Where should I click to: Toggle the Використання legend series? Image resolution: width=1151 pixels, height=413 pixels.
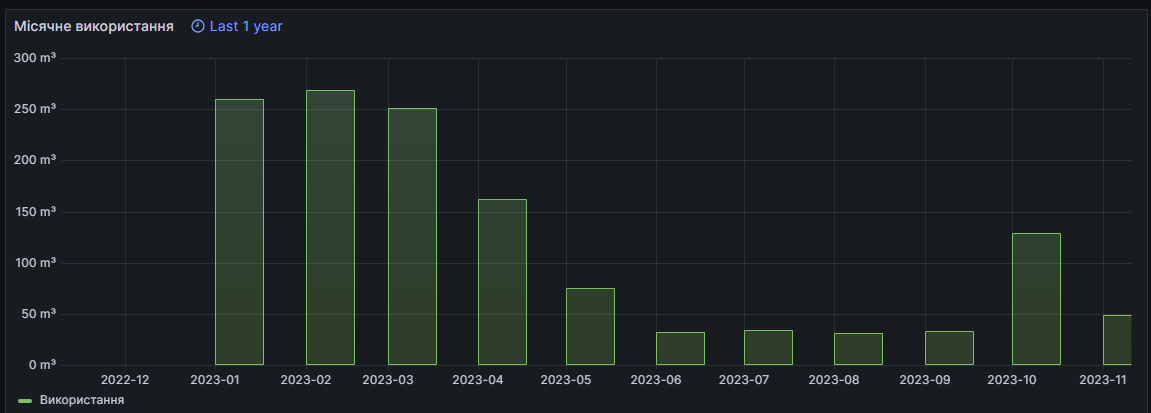coord(81,400)
